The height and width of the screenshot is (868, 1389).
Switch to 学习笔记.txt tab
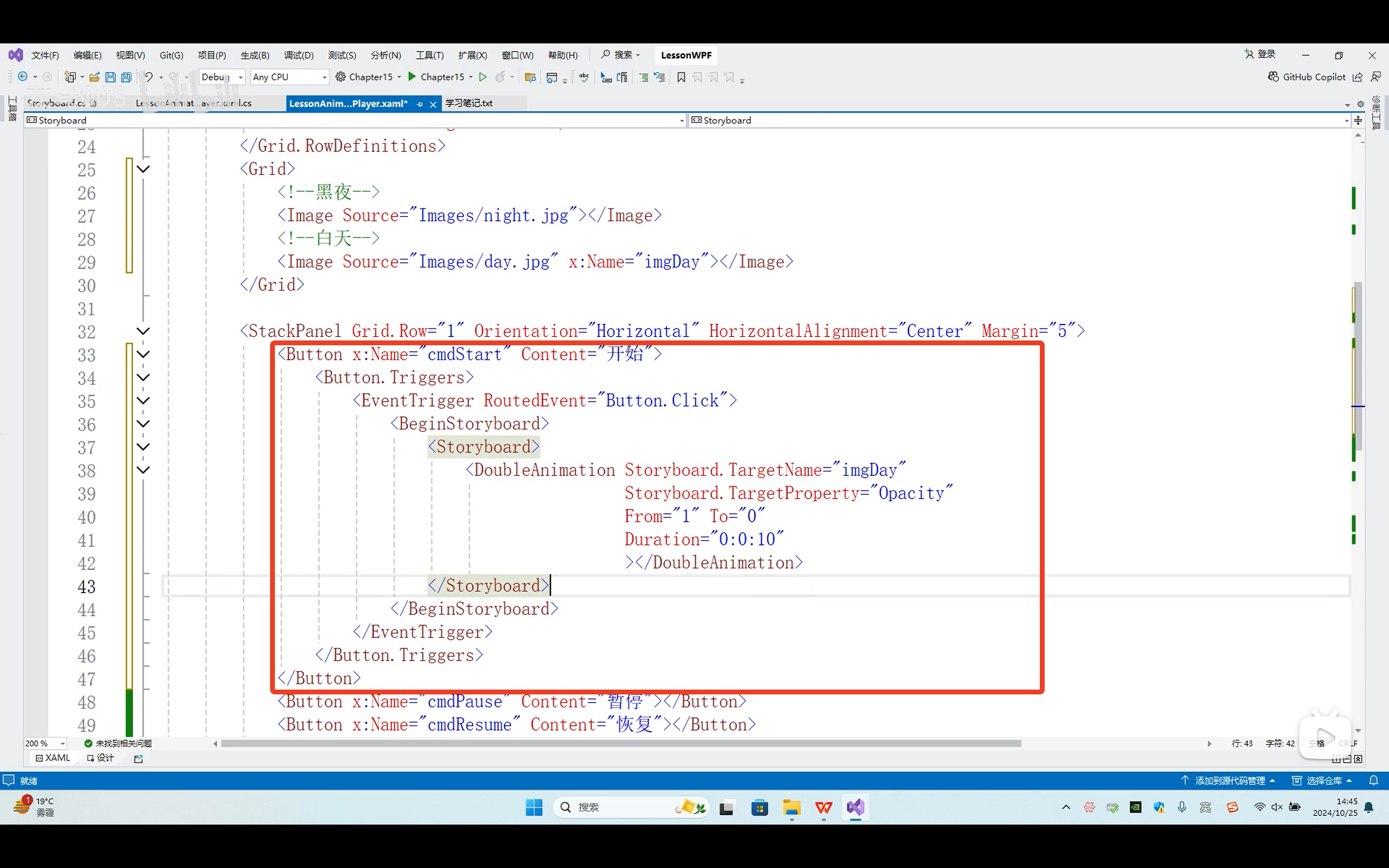469,103
